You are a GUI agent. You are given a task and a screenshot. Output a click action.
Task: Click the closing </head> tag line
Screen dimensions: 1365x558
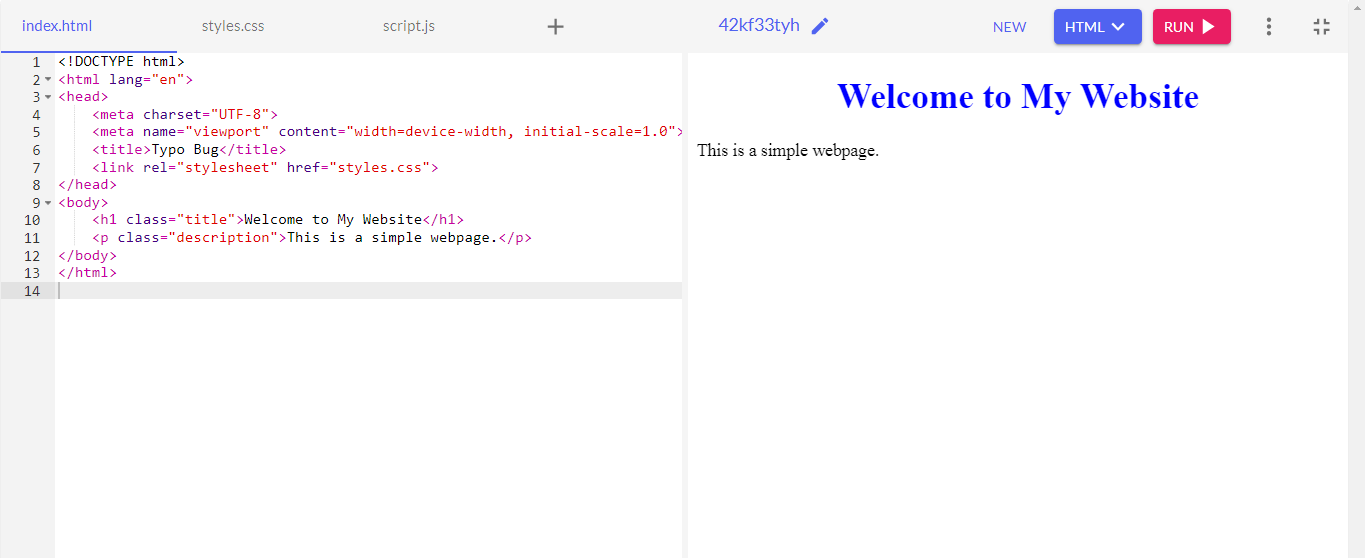click(87, 185)
